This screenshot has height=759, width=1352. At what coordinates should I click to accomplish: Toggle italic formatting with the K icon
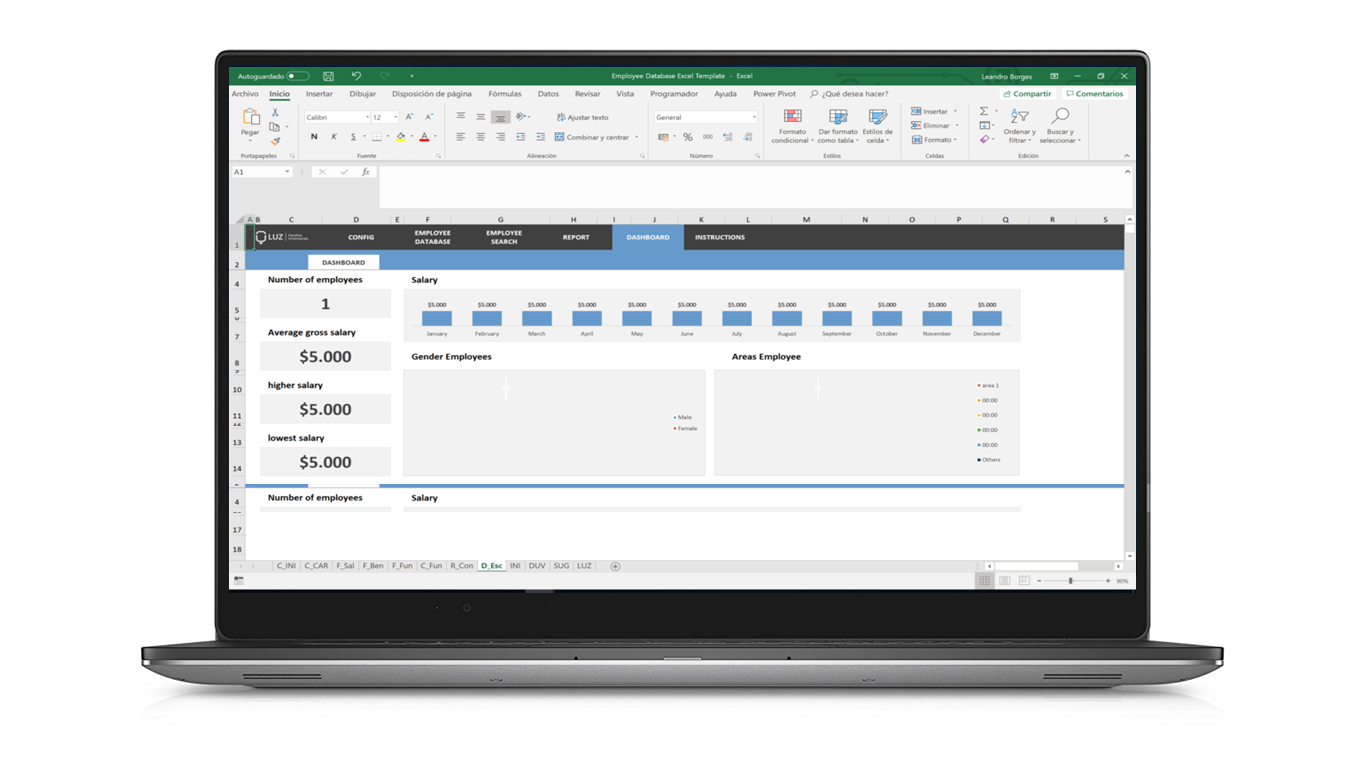(334, 137)
